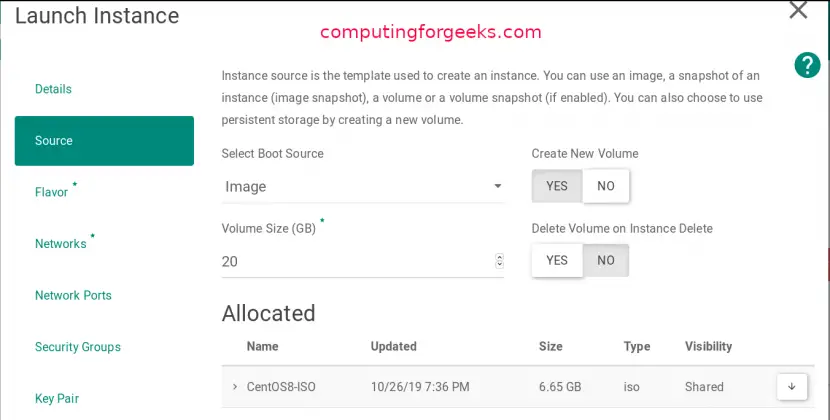Expand the CentOS8-ISO row details
The width and height of the screenshot is (830, 420).
click(235, 387)
